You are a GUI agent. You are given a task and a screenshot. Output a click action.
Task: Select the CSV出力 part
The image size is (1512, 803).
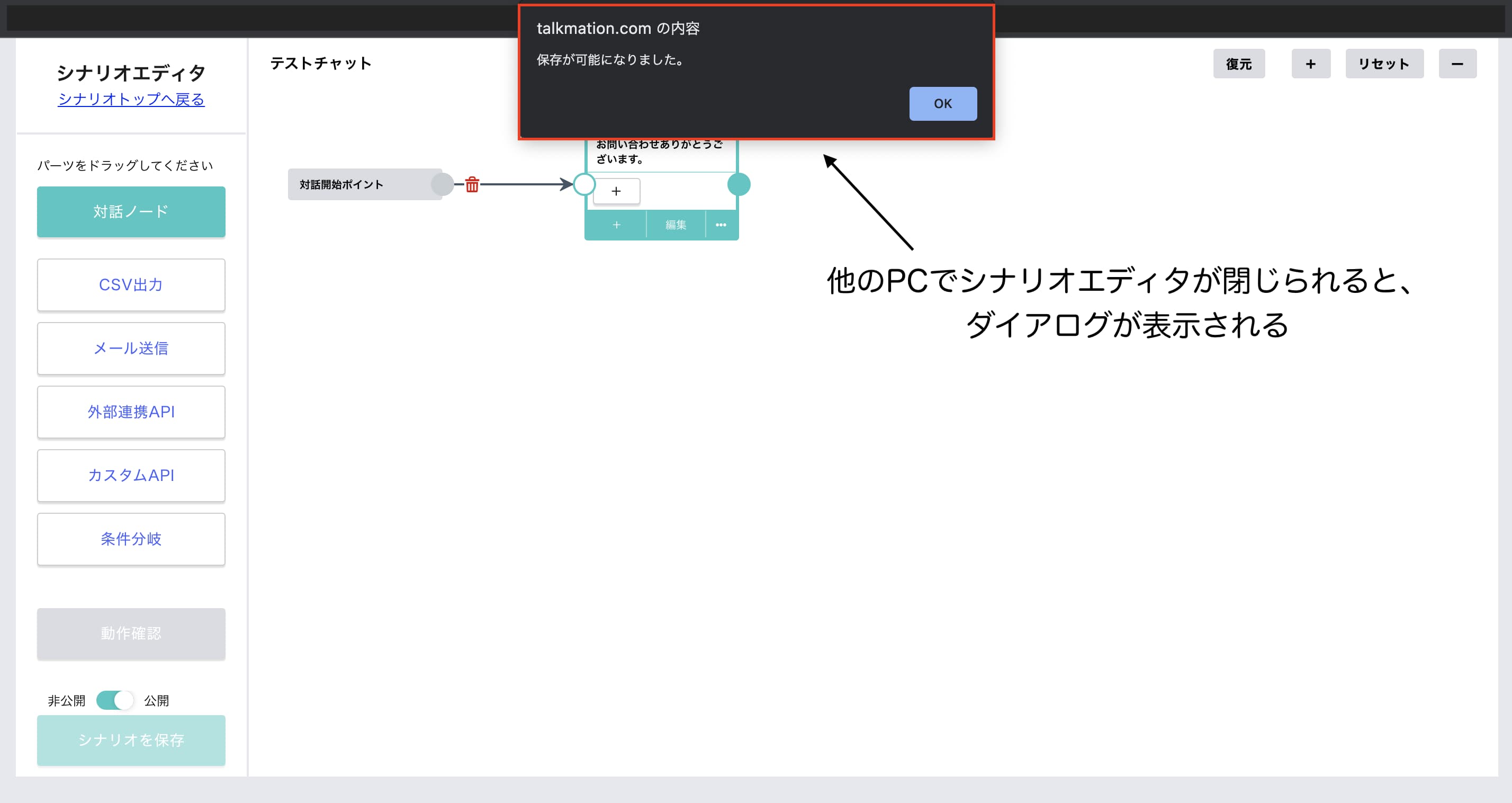pos(131,285)
